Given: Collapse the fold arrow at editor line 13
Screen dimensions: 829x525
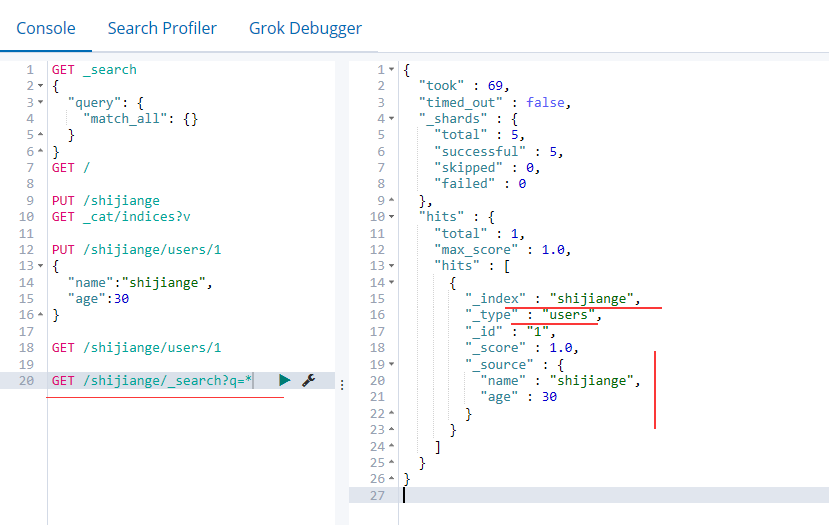Looking at the screenshot, I should (41, 265).
